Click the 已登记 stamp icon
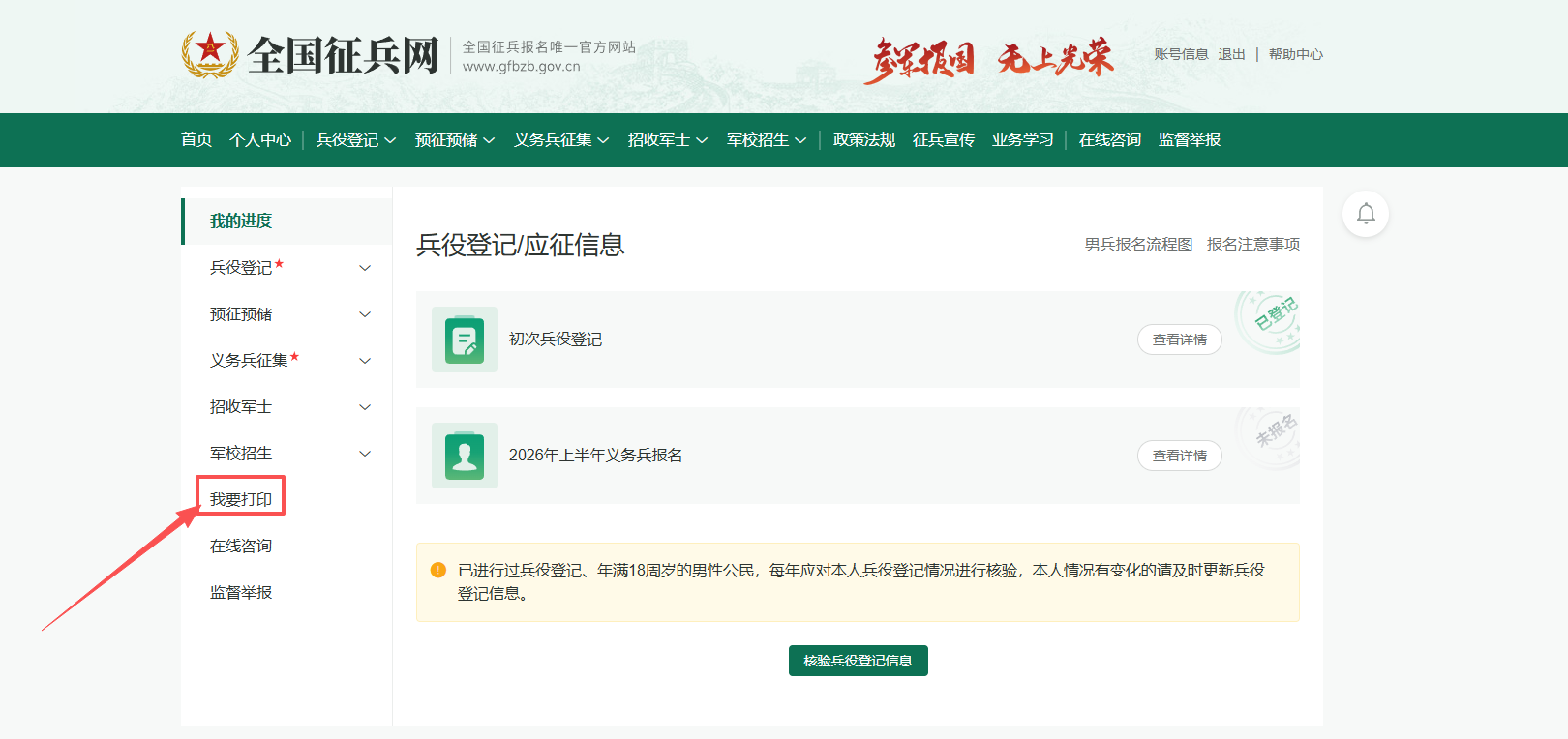Screen dimensions: 1568x739 click(1271, 319)
